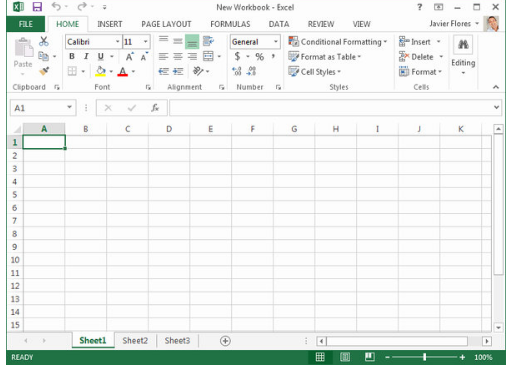Switch to the Sheet2 tab

point(135,341)
